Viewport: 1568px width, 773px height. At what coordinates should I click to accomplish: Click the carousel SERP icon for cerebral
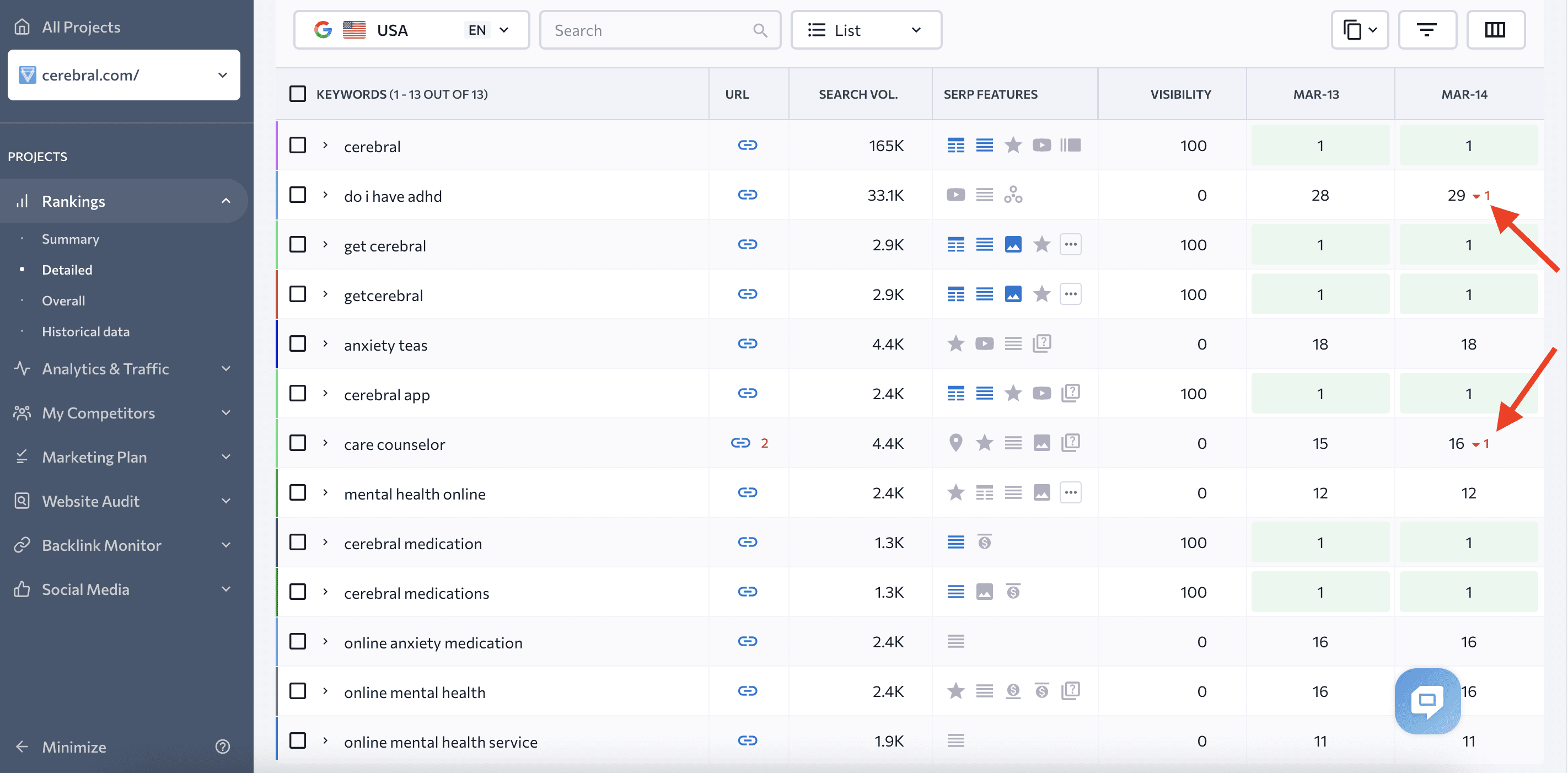coord(1070,145)
